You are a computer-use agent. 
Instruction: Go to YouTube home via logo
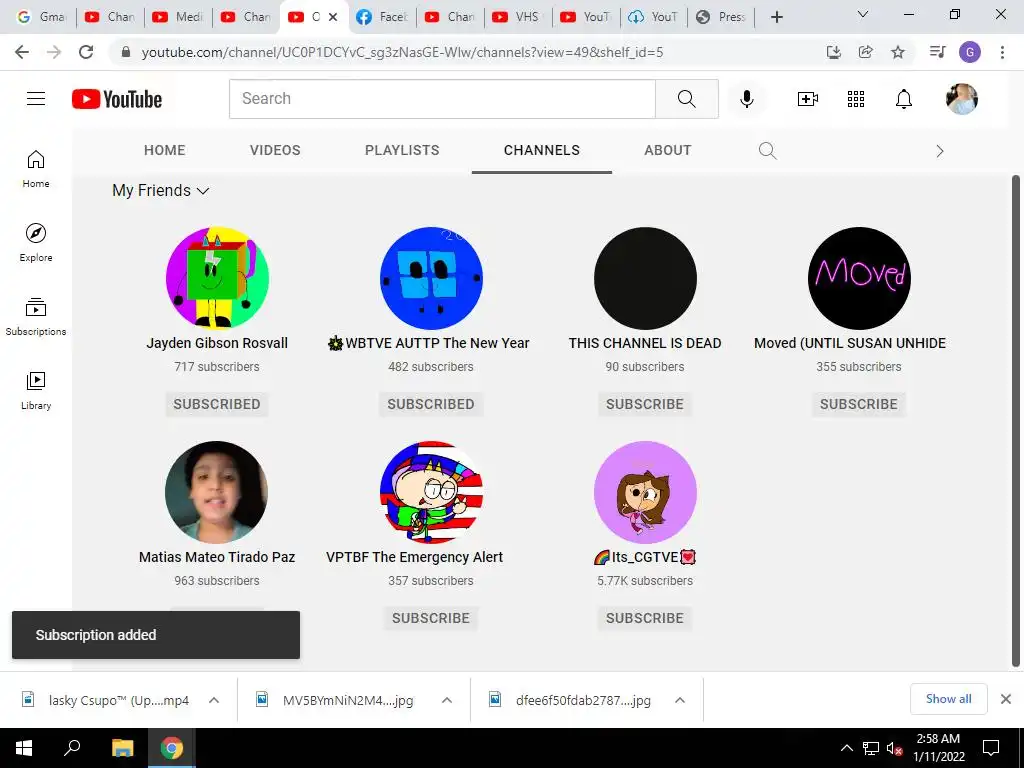point(117,99)
